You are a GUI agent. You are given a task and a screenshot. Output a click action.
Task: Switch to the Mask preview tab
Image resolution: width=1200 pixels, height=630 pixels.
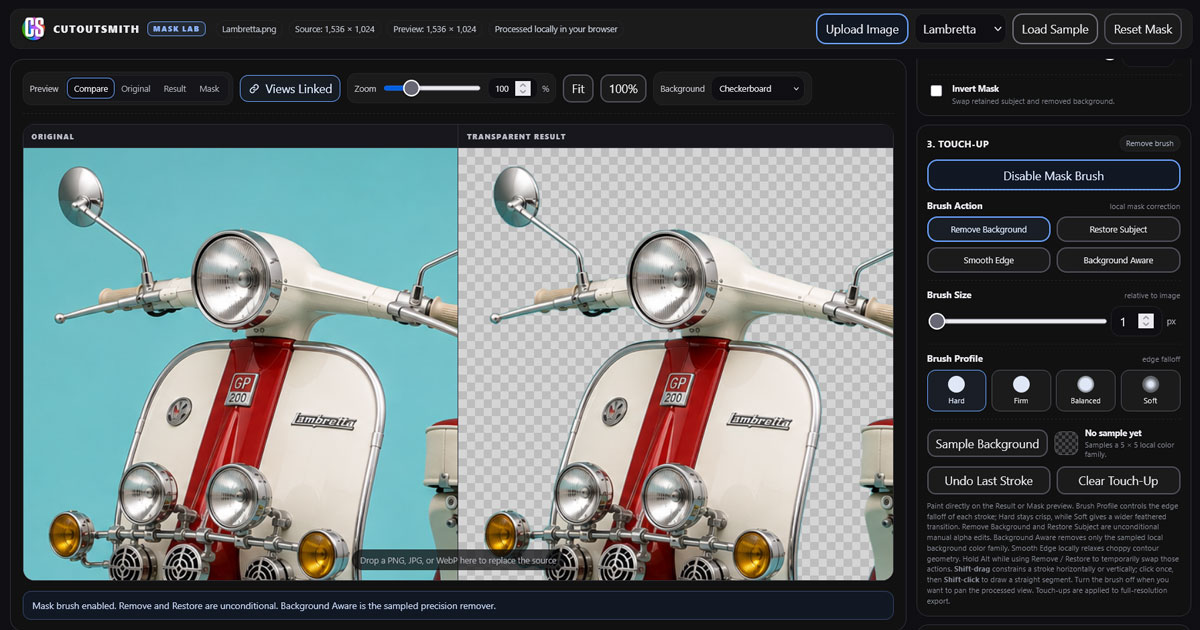point(209,89)
